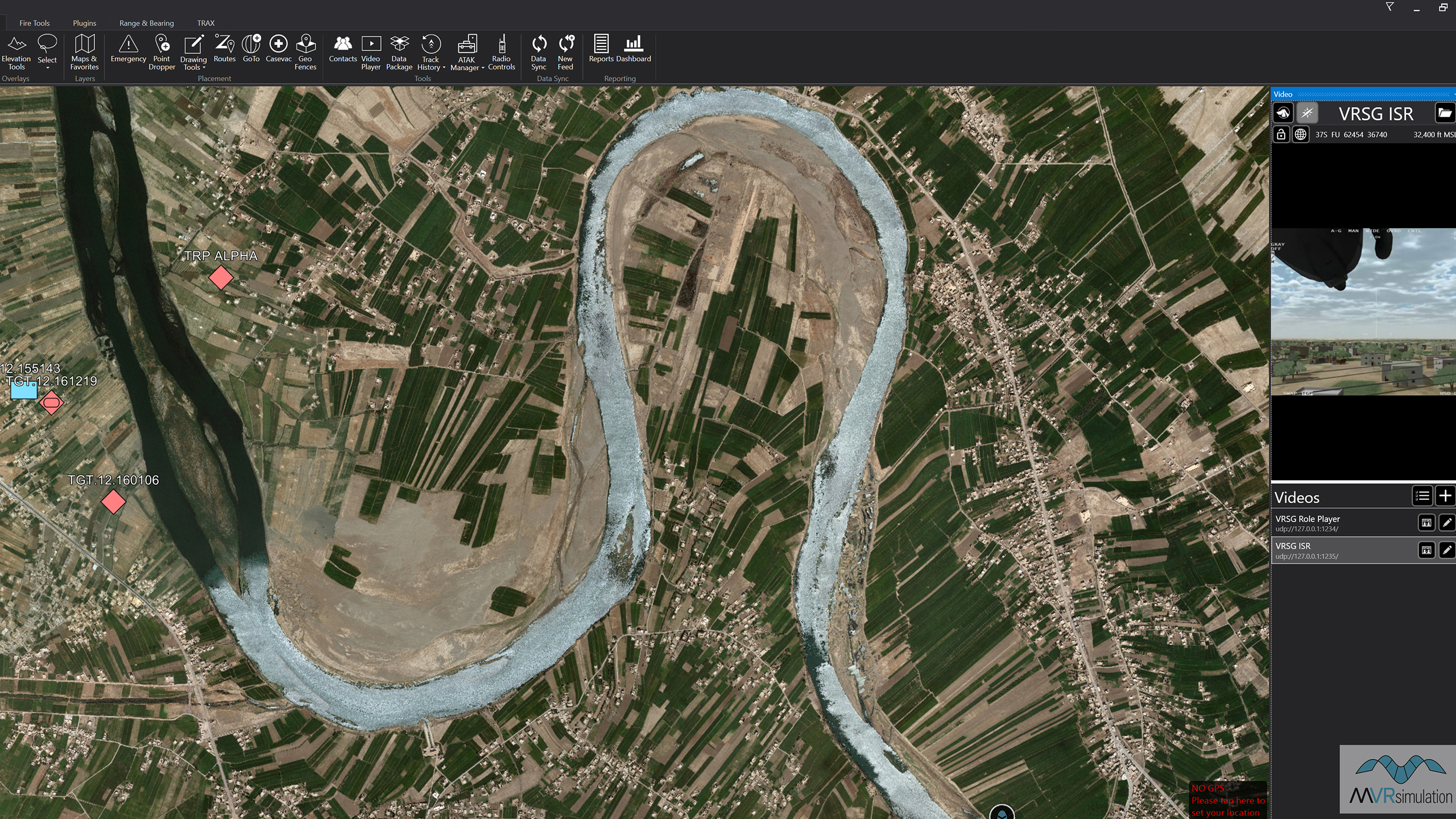1456x819 pixels.
Task: Open the Contacts list
Action: click(343, 49)
